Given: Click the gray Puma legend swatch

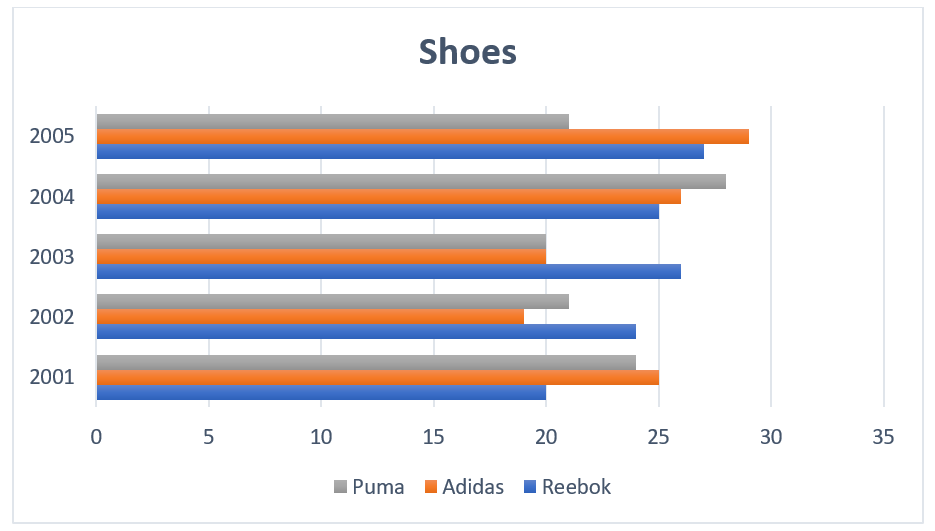Looking at the screenshot, I should [x=340, y=487].
